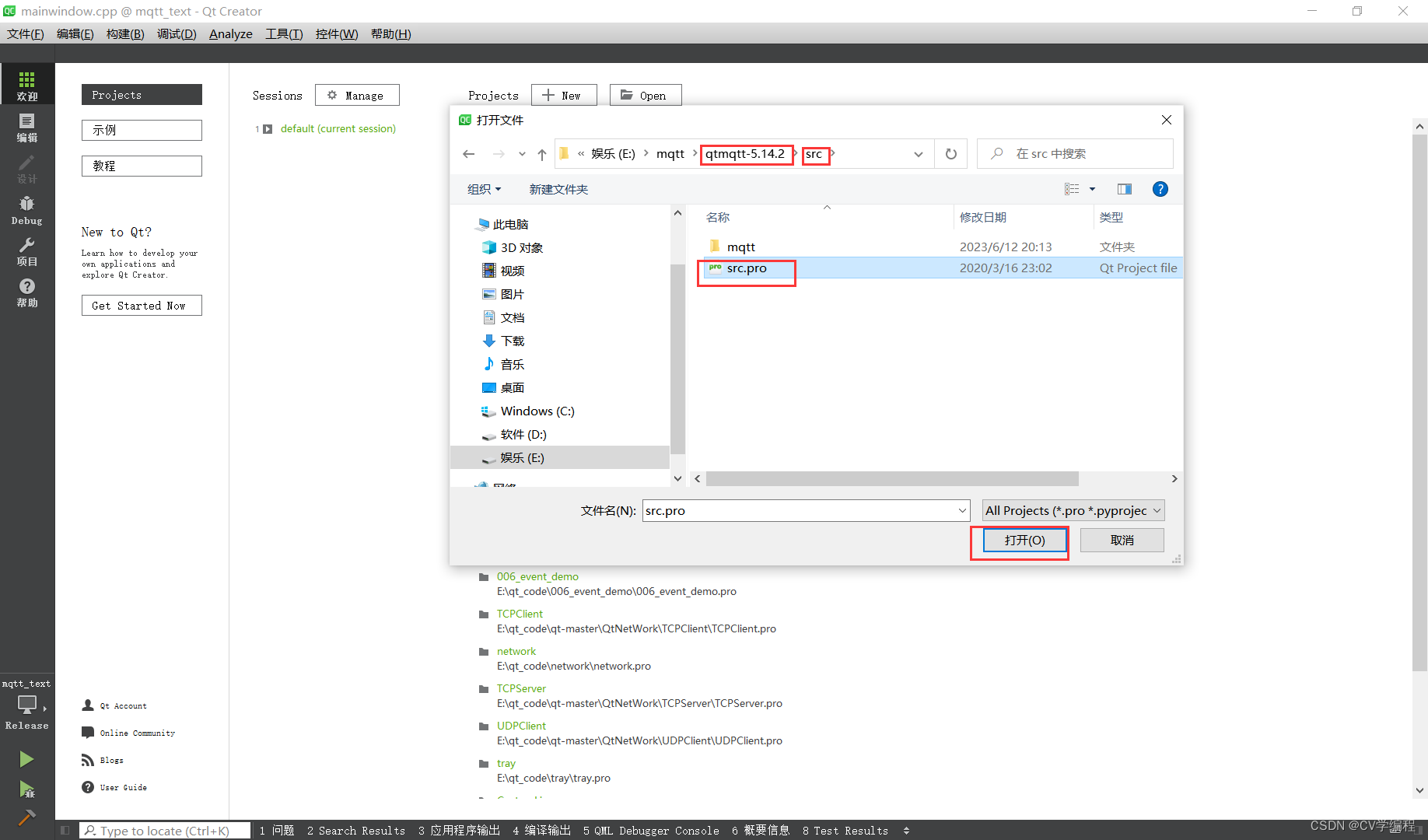1428x840 pixels.
Task: Expand the status bar output pane selector
Action: pos(906,831)
